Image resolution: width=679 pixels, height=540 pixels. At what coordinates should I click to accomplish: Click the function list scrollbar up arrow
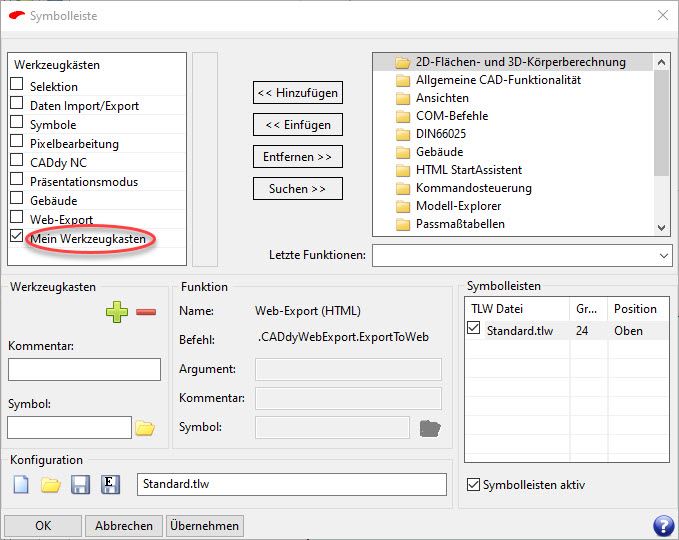point(661,62)
